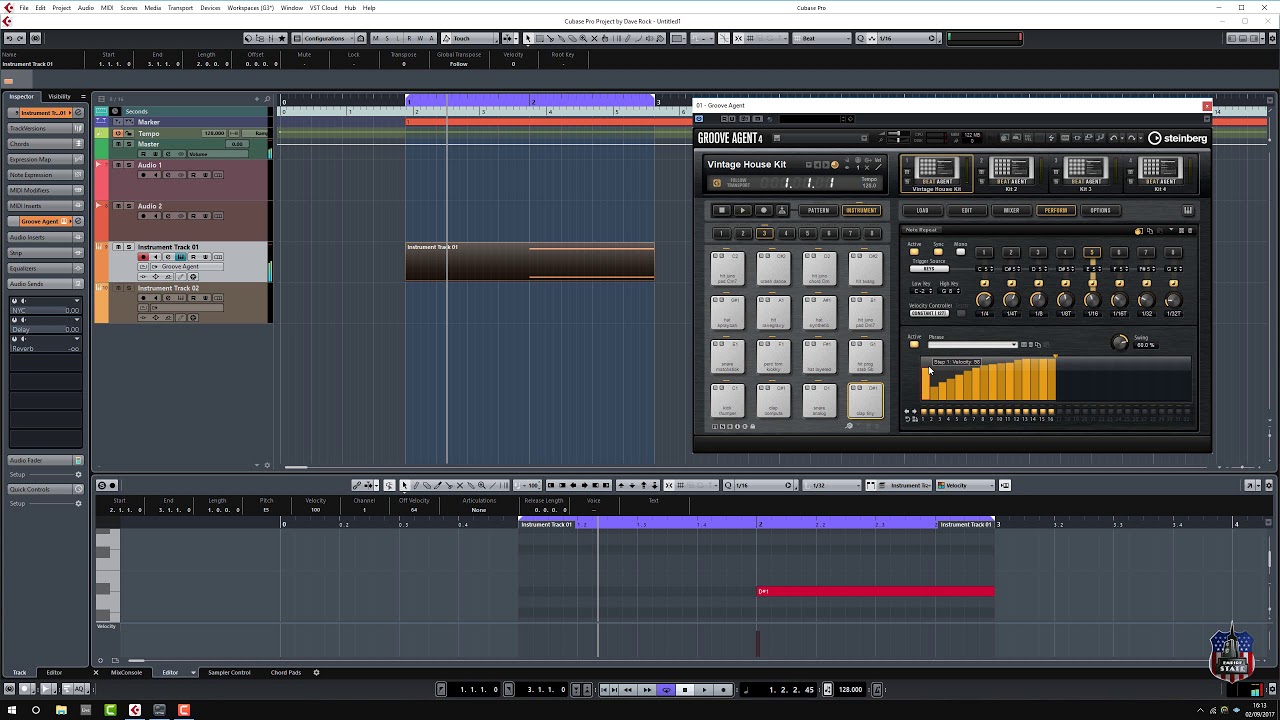Open Sampler Control tab
Viewport: 1280px width, 720px height.
229,672
